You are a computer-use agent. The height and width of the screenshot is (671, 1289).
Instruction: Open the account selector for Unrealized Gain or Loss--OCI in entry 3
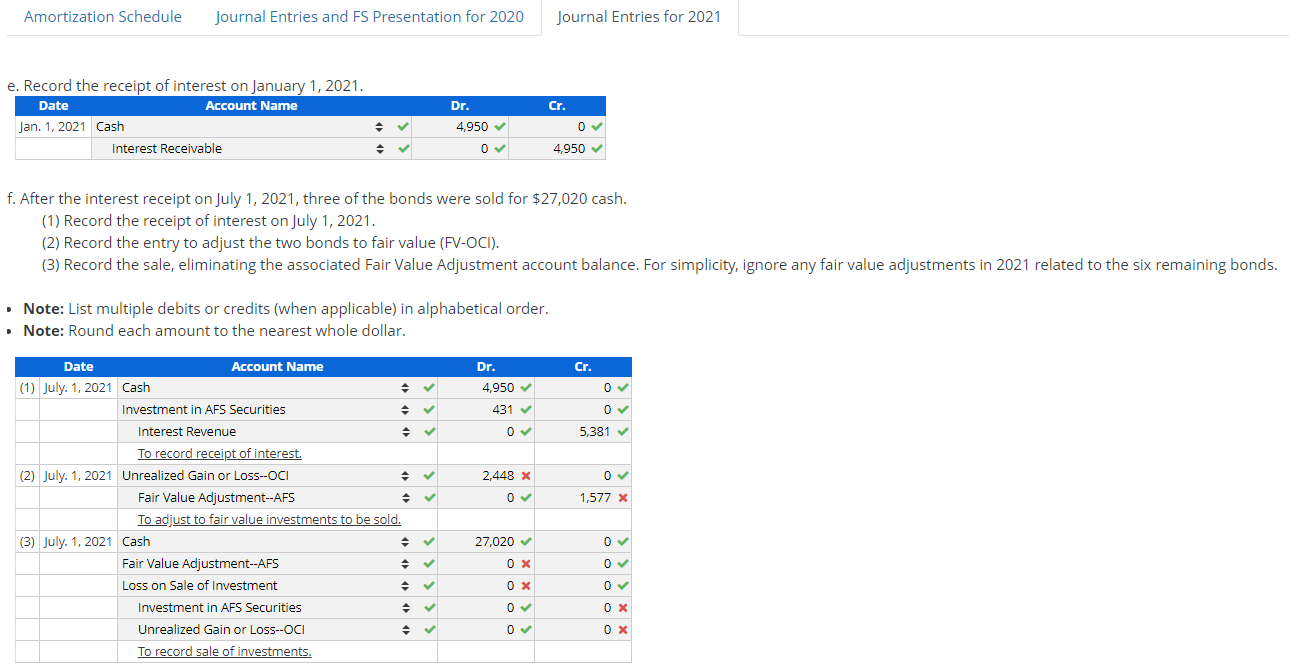(x=406, y=629)
